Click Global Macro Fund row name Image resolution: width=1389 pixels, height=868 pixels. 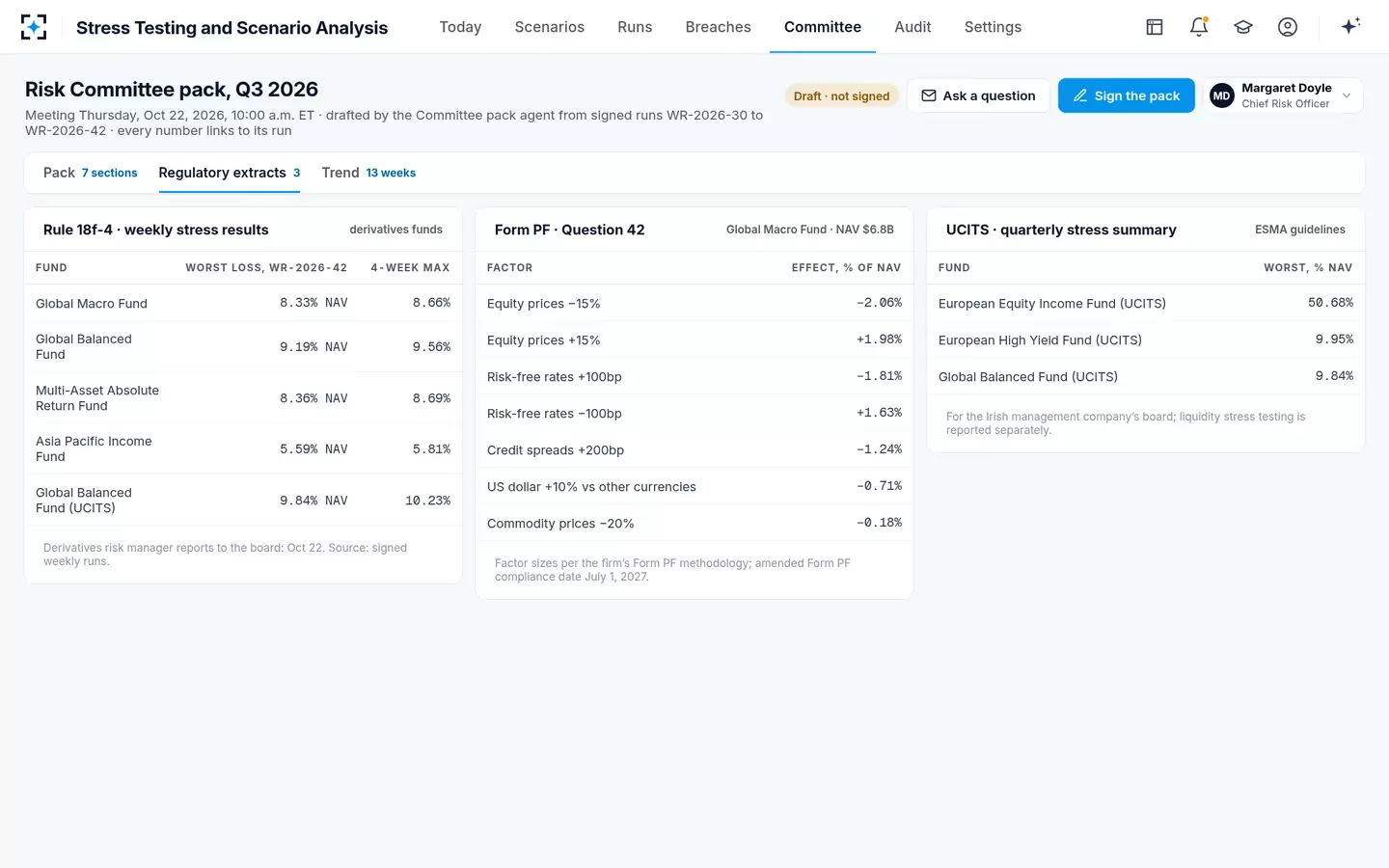point(92,303)
